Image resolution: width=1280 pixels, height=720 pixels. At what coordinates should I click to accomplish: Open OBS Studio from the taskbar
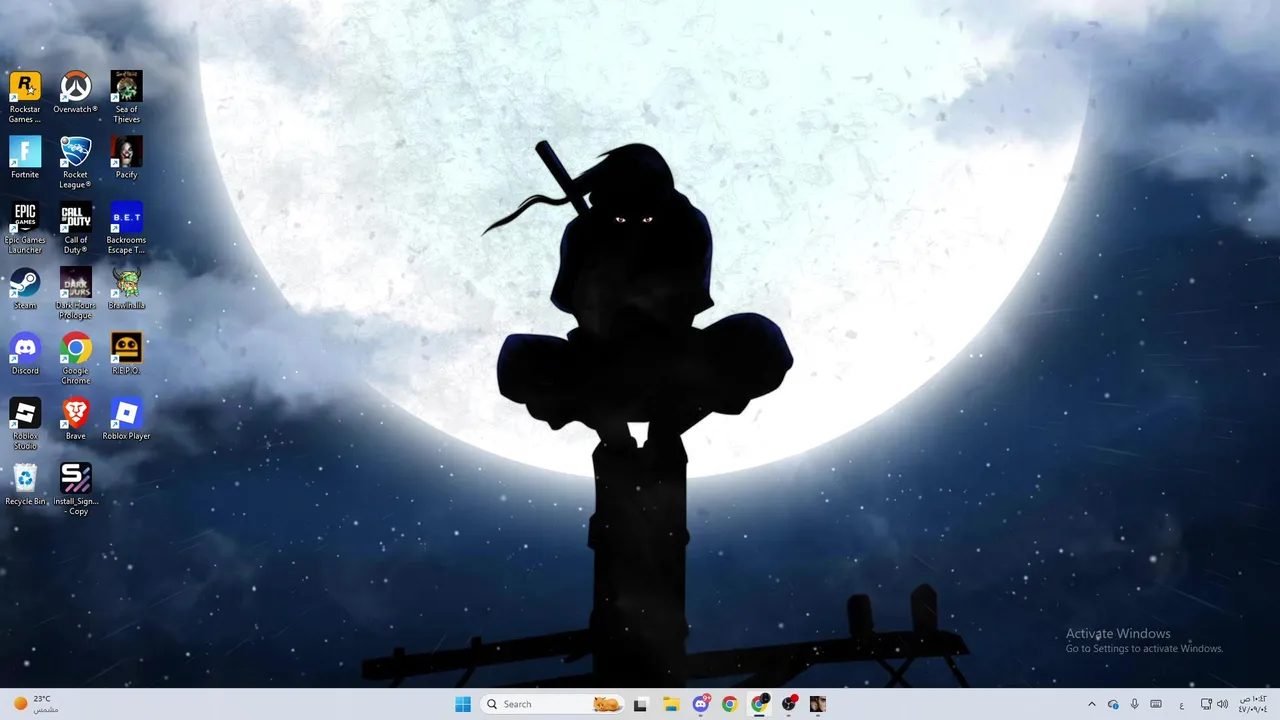click(x=789, y=704)
